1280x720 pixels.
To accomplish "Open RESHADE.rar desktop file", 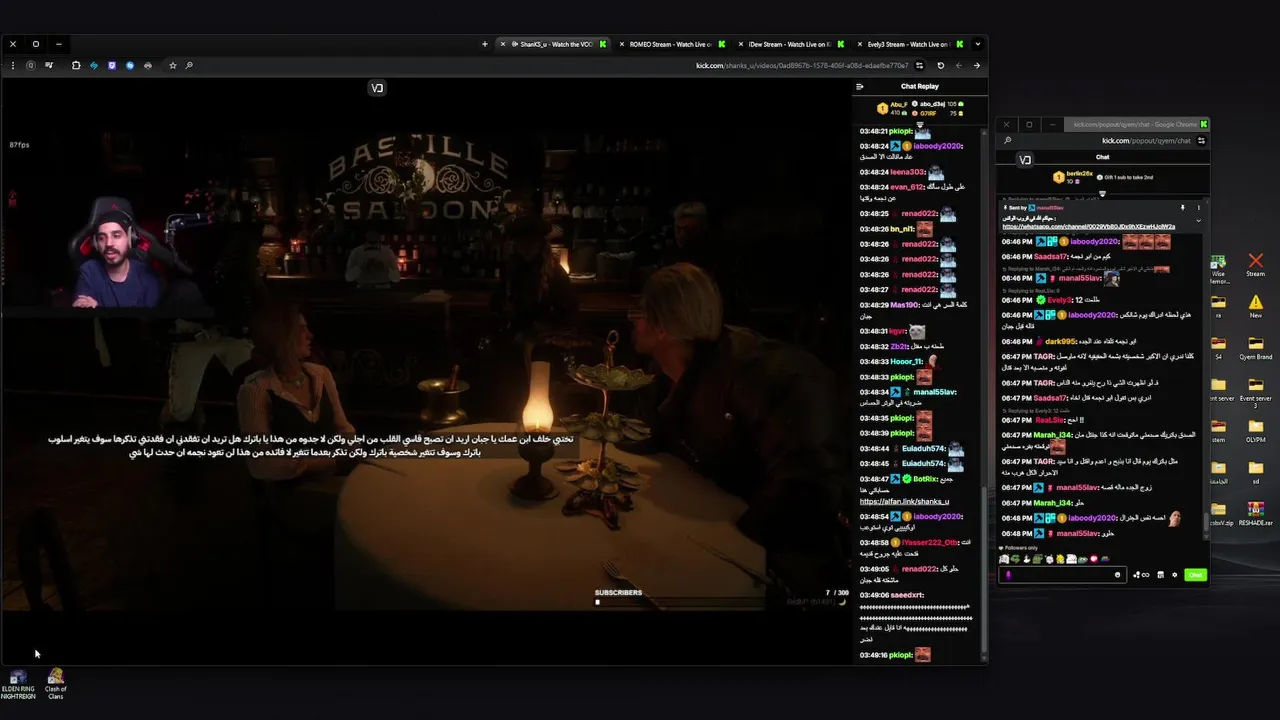I will pos(1255,514).
